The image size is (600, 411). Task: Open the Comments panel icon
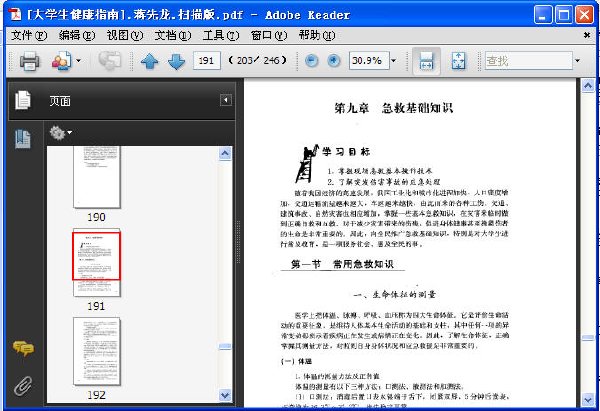click(x=23, y=348)
